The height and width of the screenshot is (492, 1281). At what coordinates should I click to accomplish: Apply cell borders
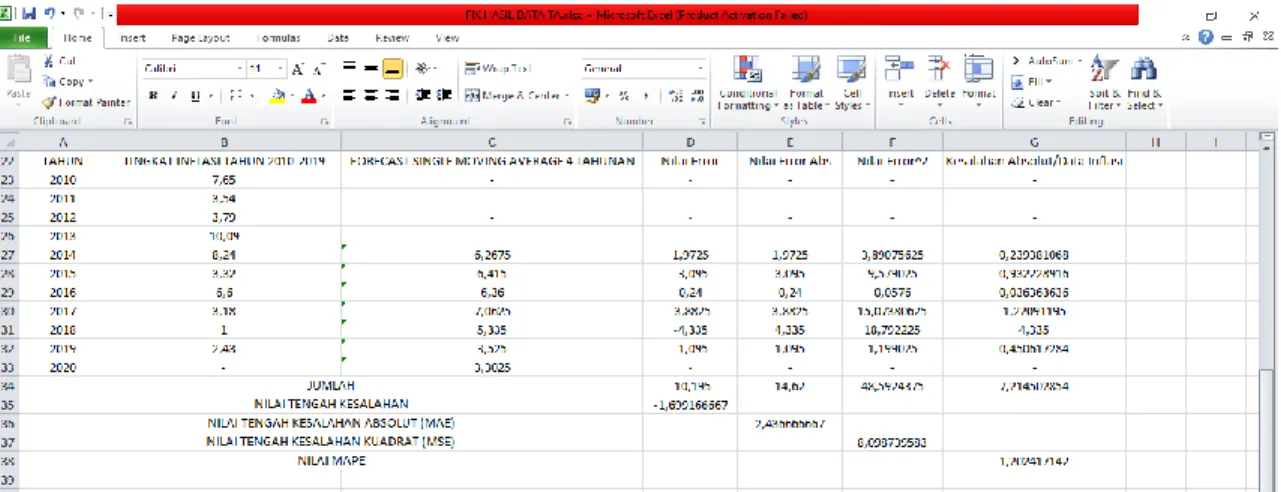(x=237, y=96)
